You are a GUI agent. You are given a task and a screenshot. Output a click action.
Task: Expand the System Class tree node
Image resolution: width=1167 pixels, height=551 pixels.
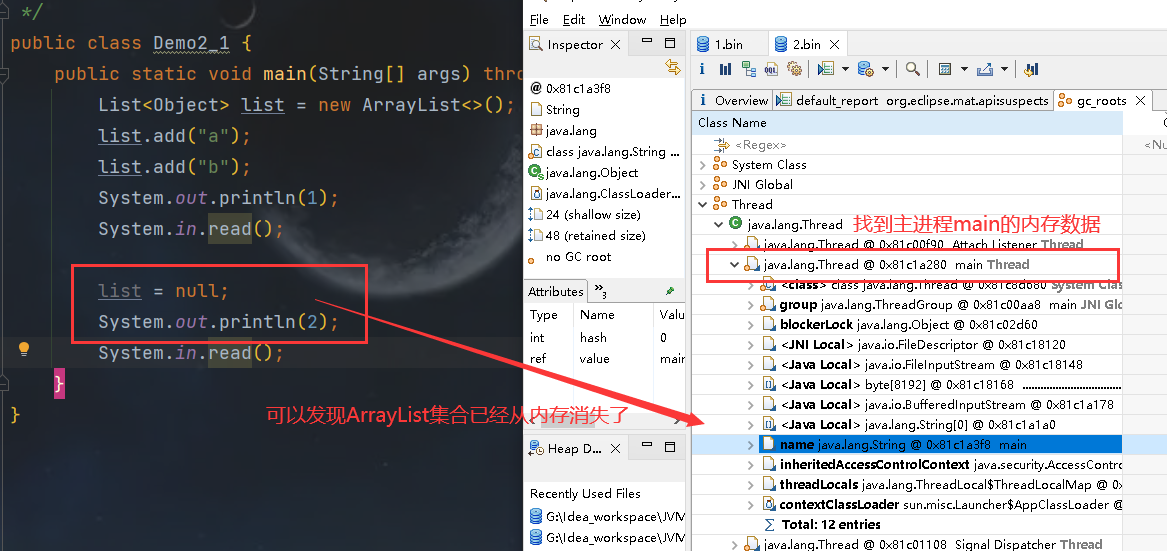(702, 165)
